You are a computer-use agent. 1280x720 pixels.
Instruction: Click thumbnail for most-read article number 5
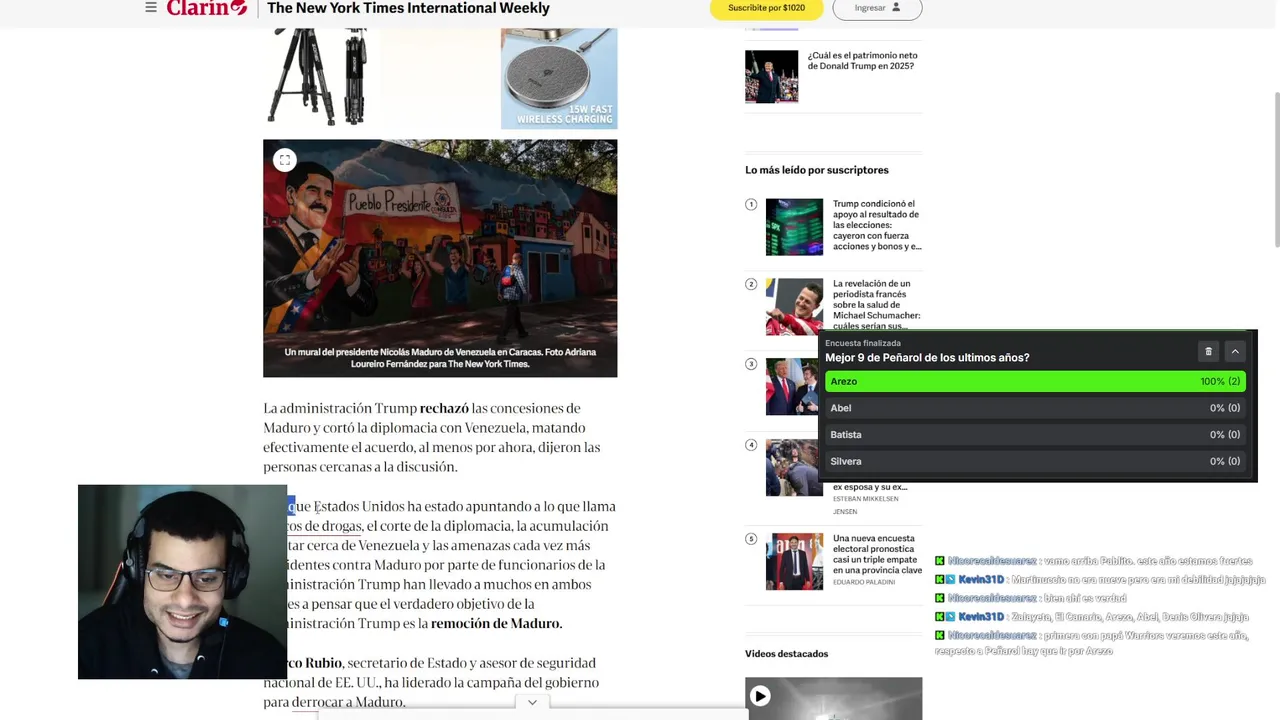[794, 561]
